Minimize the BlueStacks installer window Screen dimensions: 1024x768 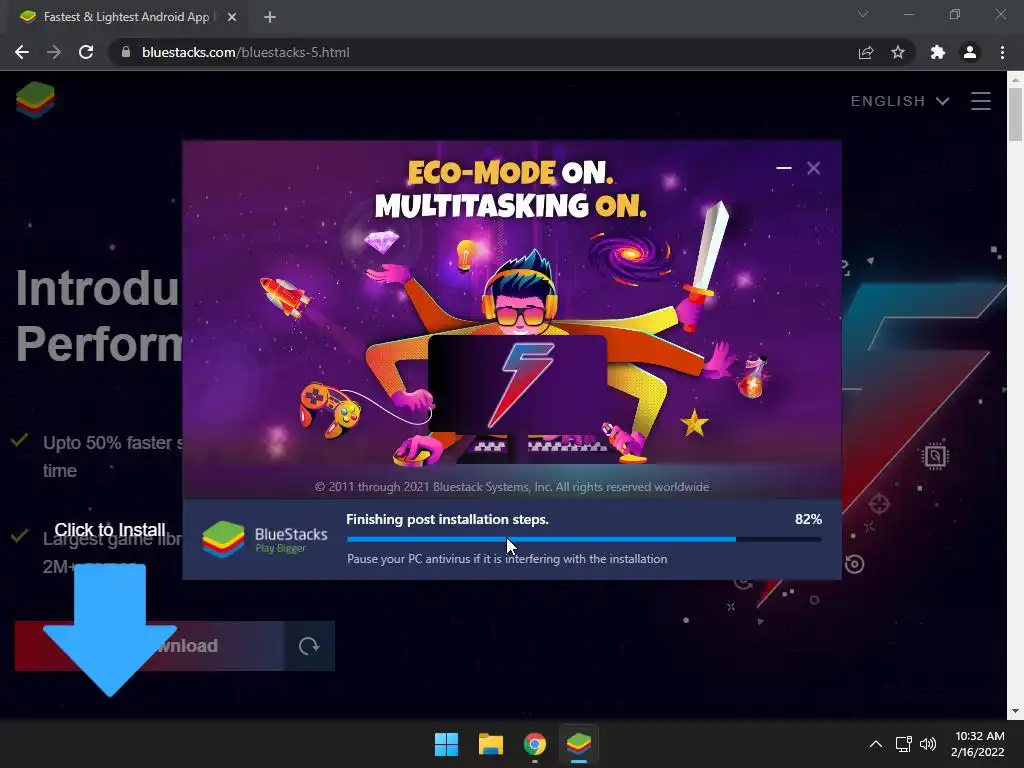[x=784, y=168]
